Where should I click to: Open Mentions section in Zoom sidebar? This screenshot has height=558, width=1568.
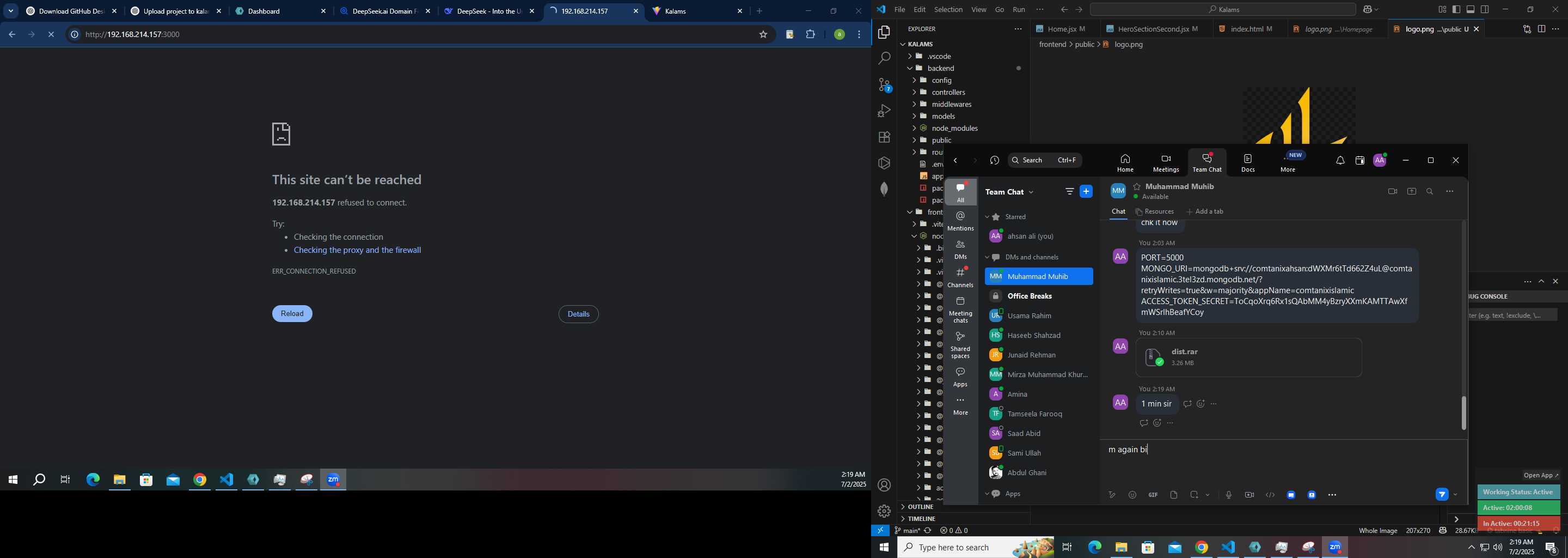[x=960, y=221]
